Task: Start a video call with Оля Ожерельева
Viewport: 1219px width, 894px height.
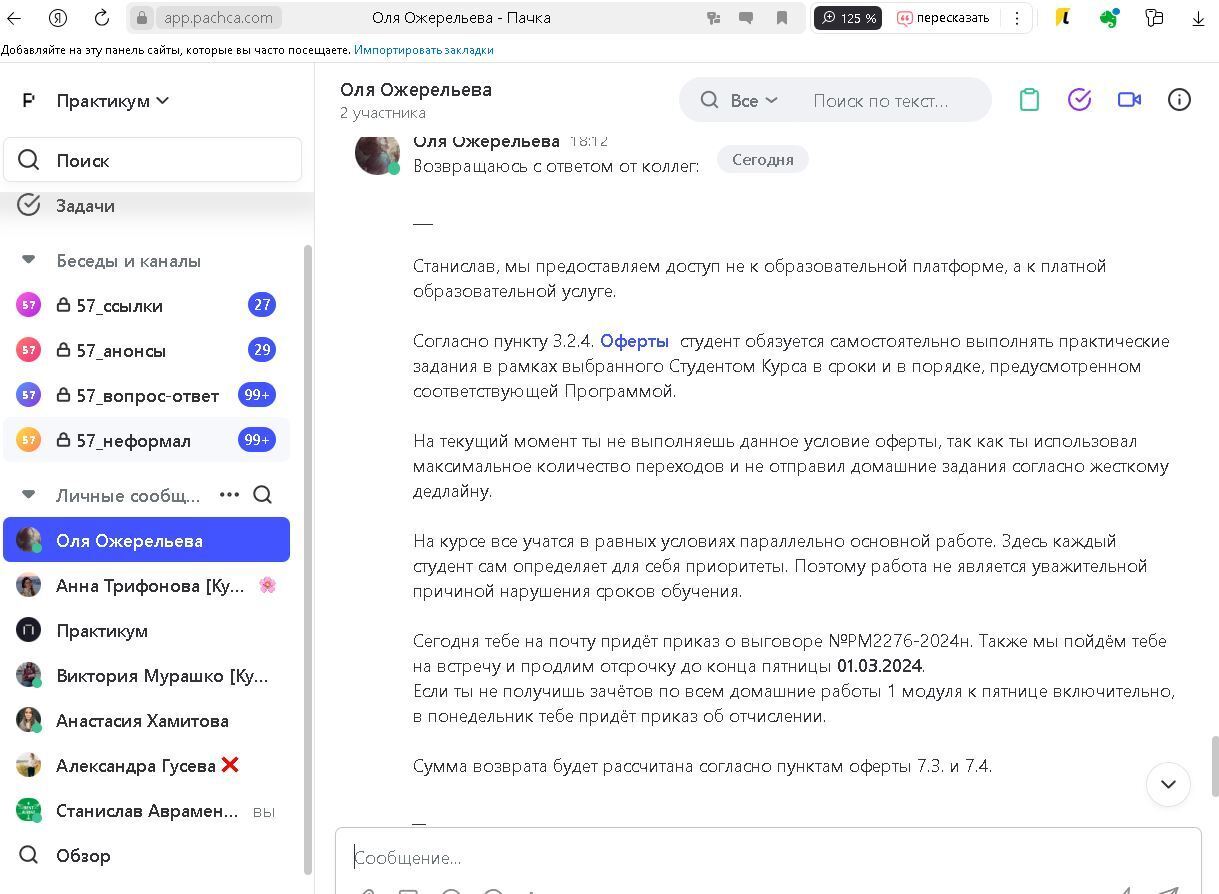Action: (x=1129, y=100)
